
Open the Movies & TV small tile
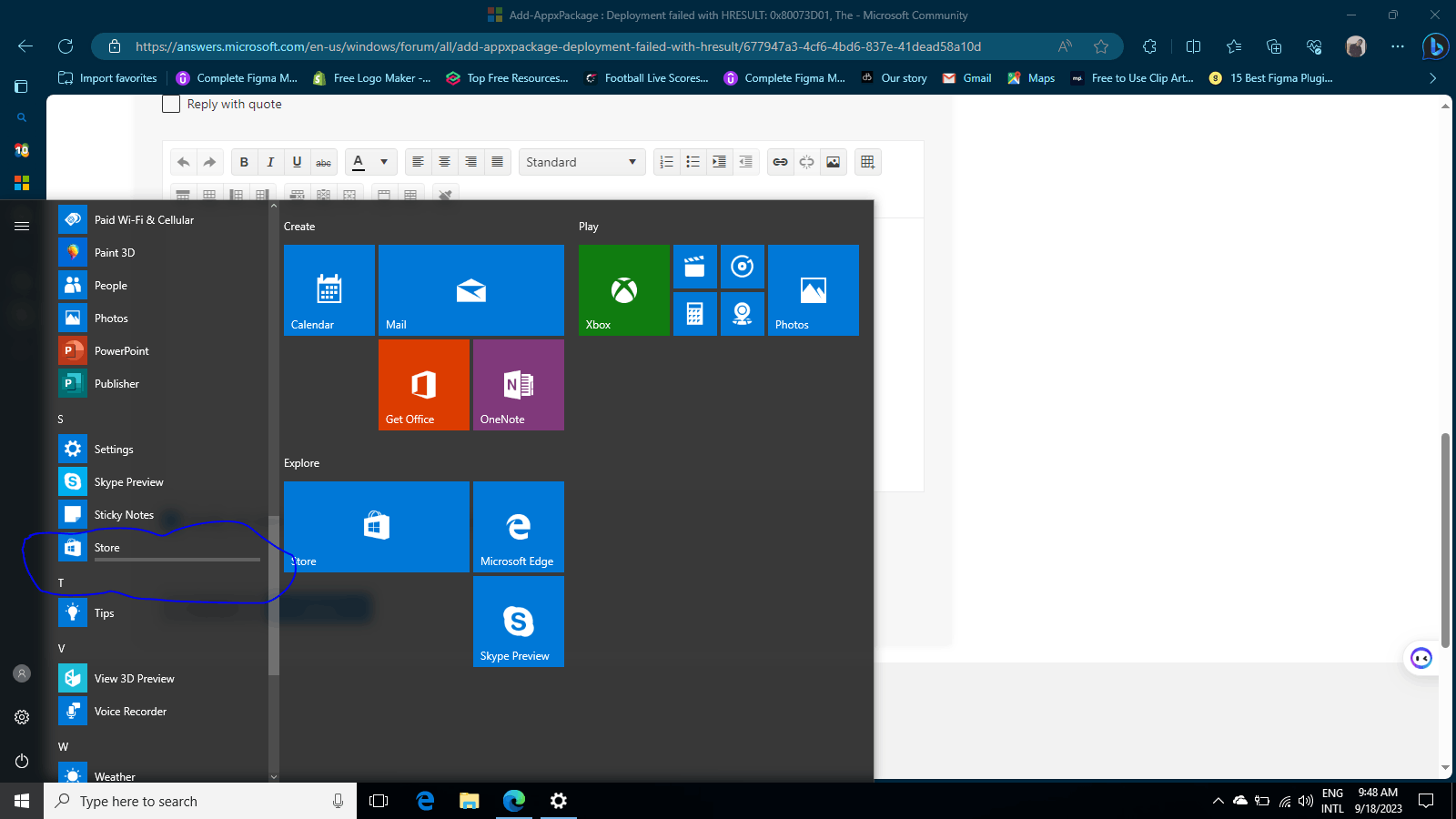coord(695,267)
